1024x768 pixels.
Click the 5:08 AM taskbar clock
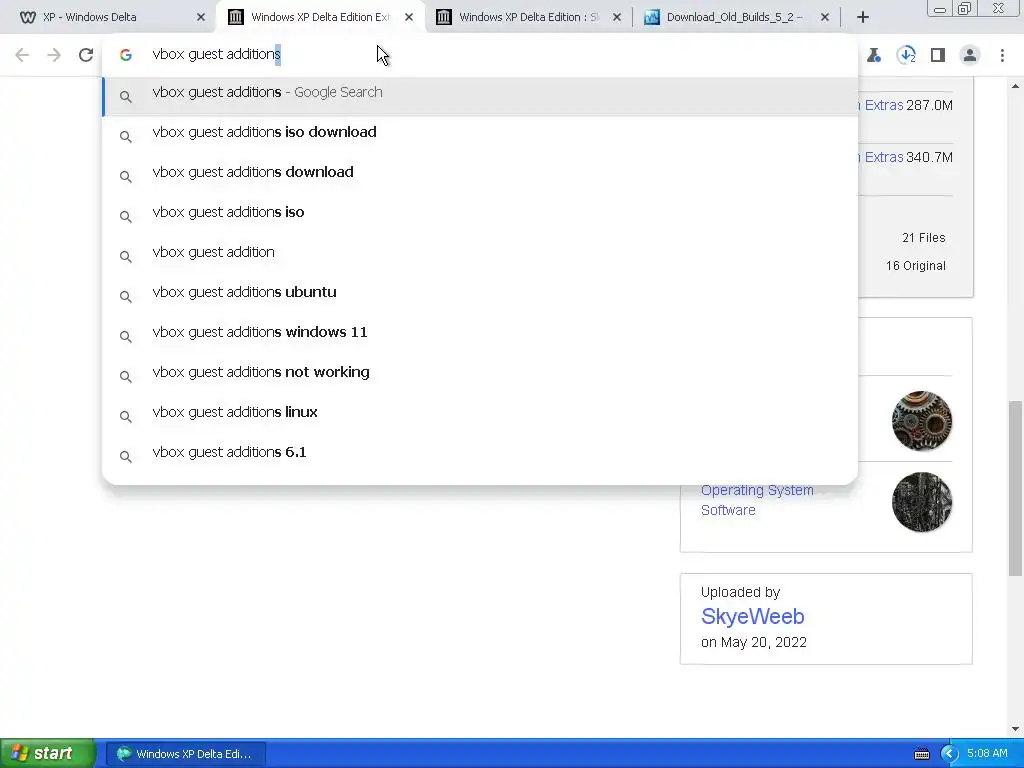(987, 754)
